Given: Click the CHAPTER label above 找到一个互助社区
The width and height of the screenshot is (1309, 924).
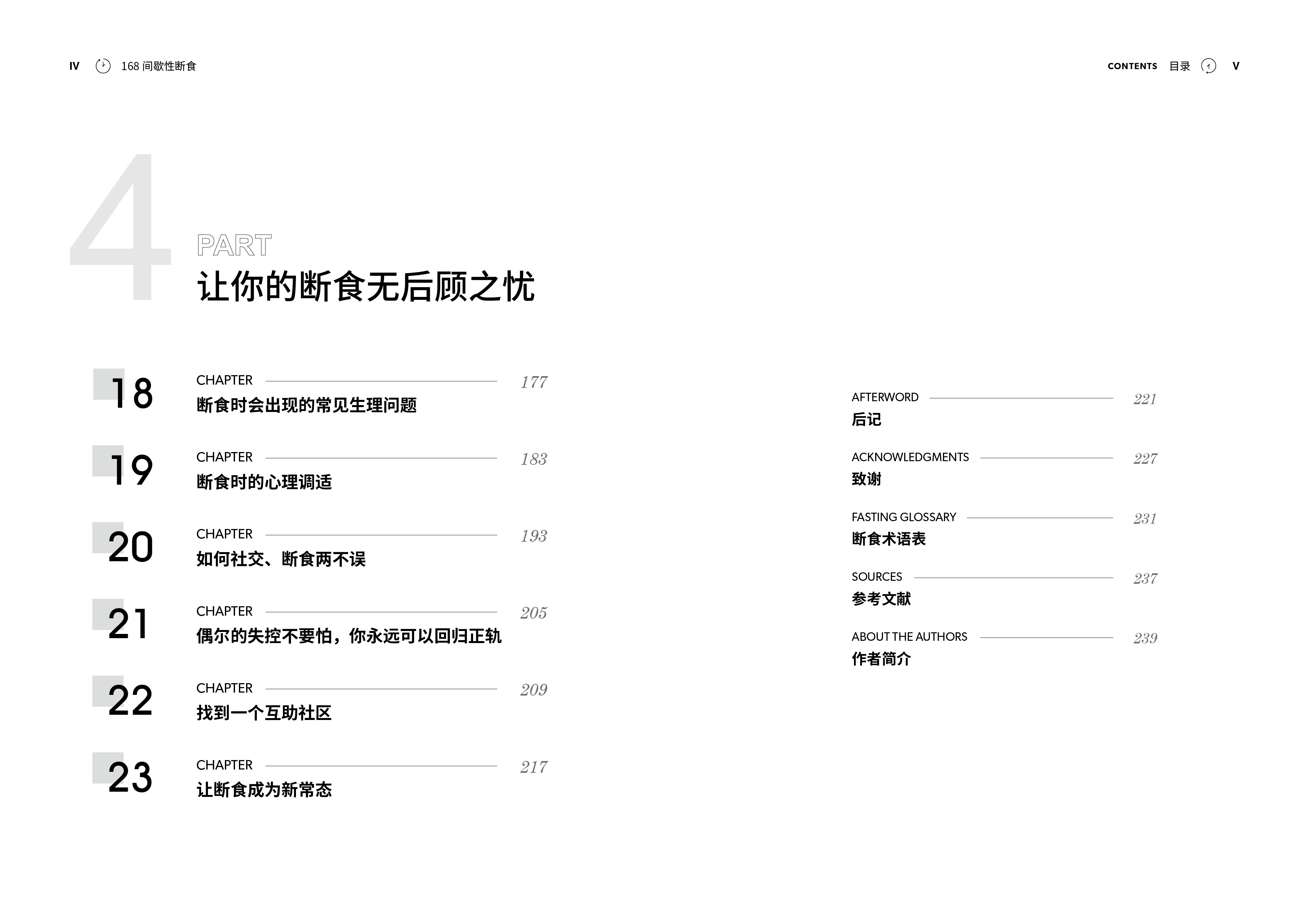Looking at the screenshot, I should pyautogui.click(x=224, y=688).
